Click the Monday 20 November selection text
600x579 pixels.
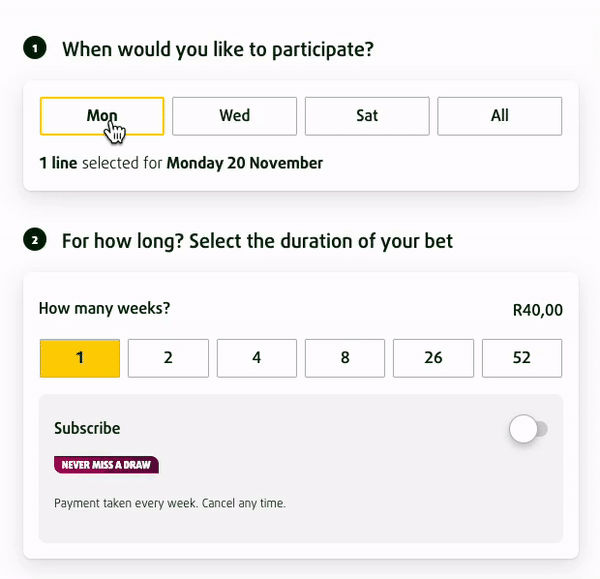click(x=244, y=163)
